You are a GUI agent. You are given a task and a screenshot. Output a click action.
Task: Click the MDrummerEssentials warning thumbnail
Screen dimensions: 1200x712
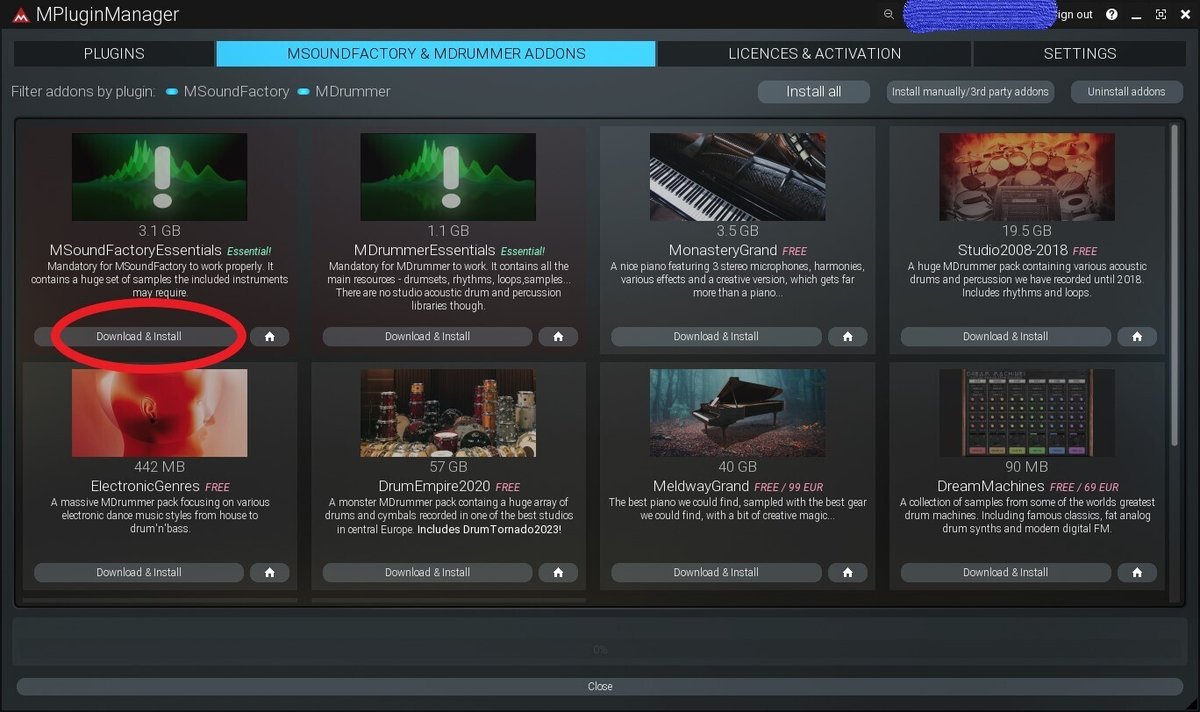(448, 177)
